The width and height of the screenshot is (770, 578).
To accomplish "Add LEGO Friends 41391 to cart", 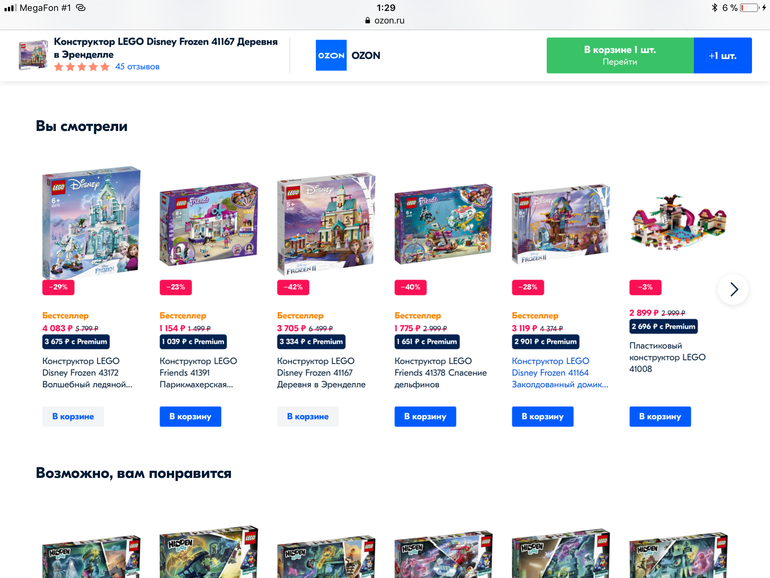I will pyautogui.click(x=190, y=416).
